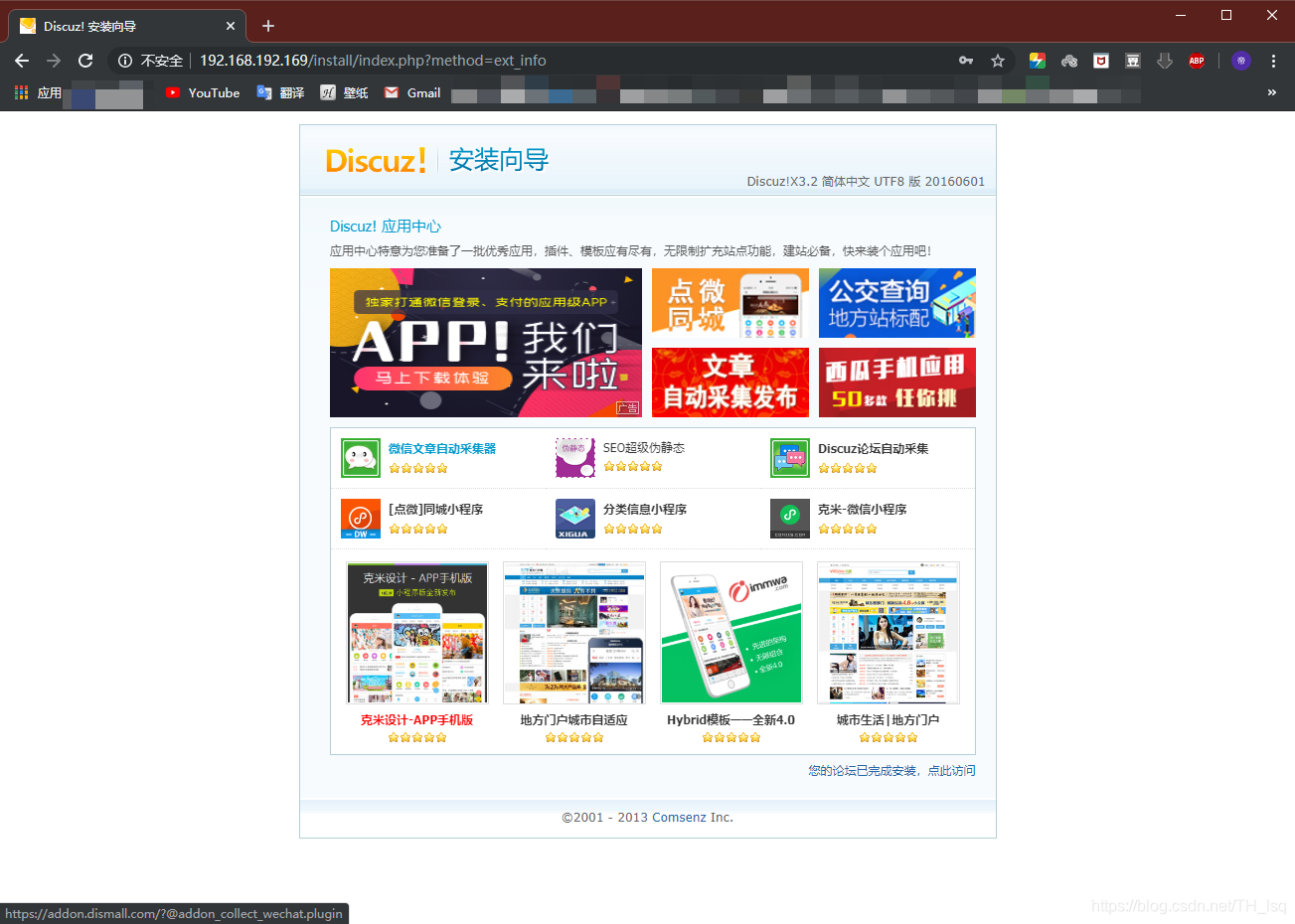Screen dimensions: 1295x924
Task: Open the [点微]同城小程序 link
Action: (436, 510)
